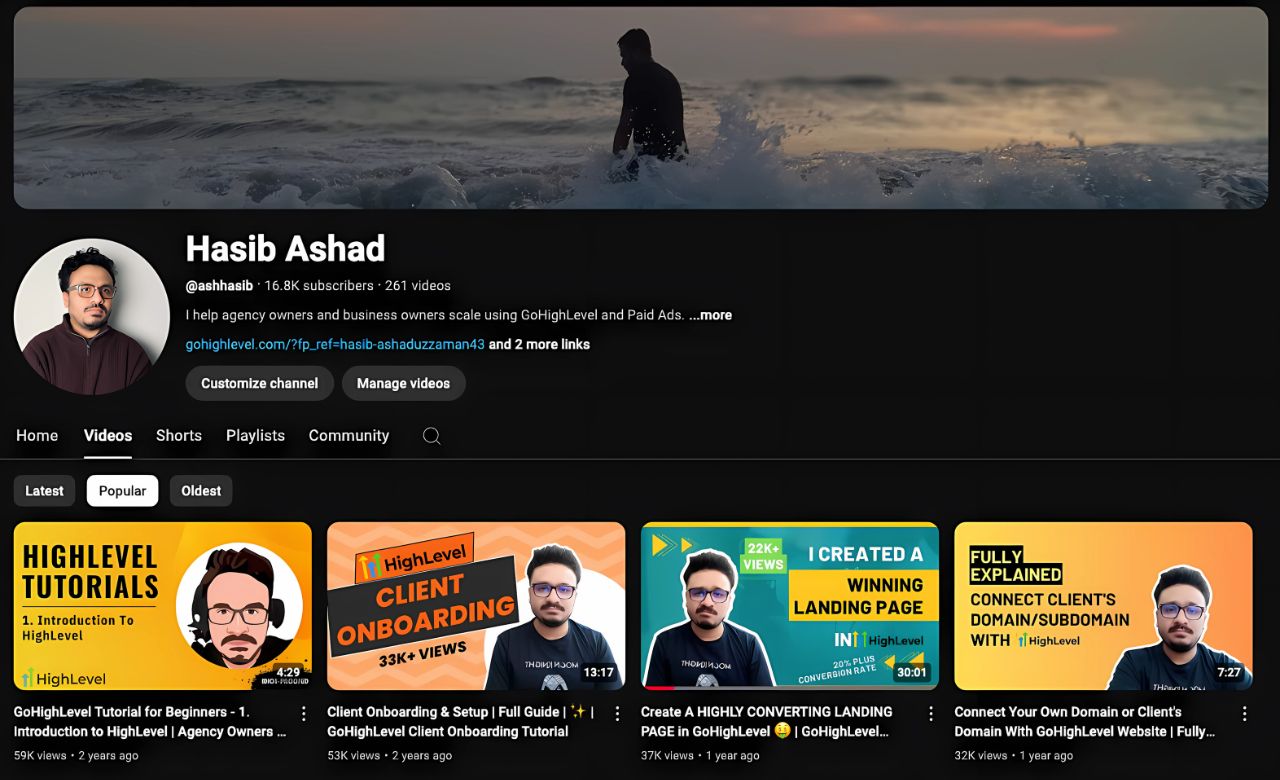Click the Hasib Ashad profile avatar
The width and height of the screenshot is (1280, 780).
[91, 316]
